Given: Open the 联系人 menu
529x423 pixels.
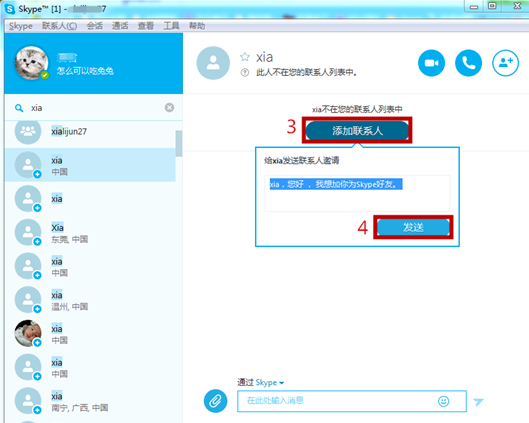Looking at the screenshot, I should point(59,26).
